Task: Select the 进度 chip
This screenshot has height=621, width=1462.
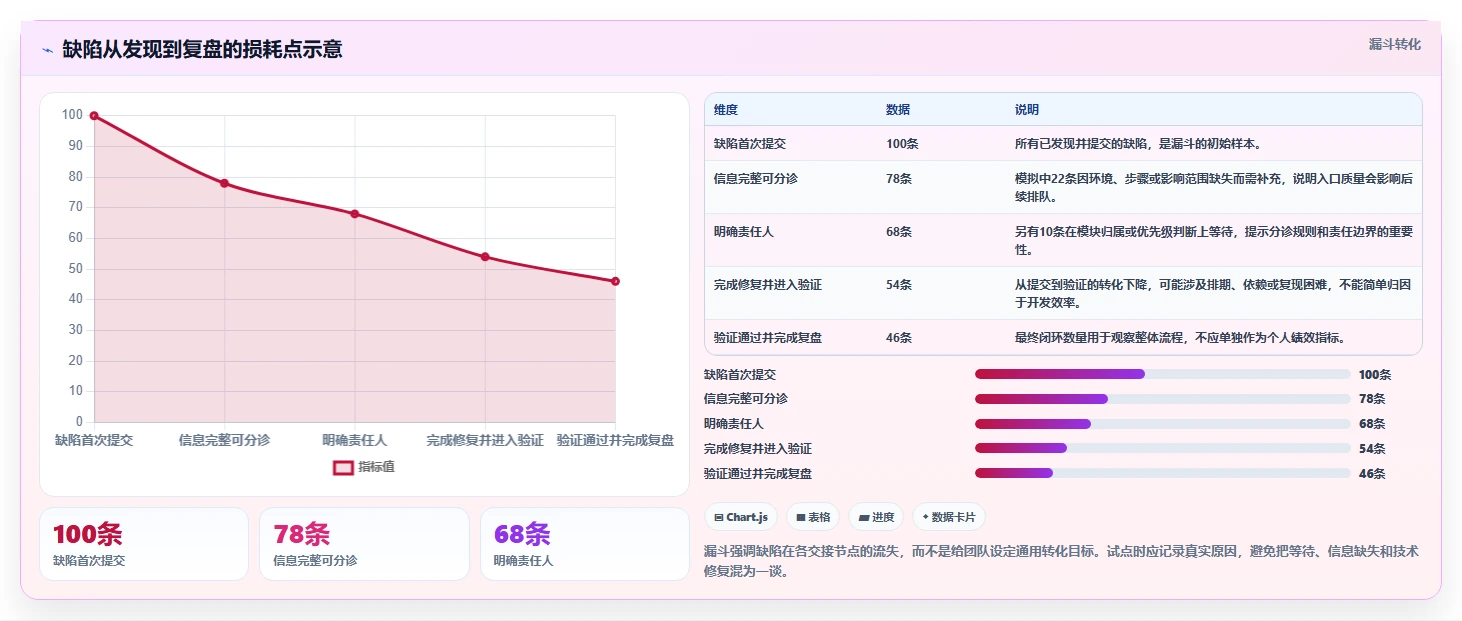Action: pyautogui.click(x=876, y=517)
